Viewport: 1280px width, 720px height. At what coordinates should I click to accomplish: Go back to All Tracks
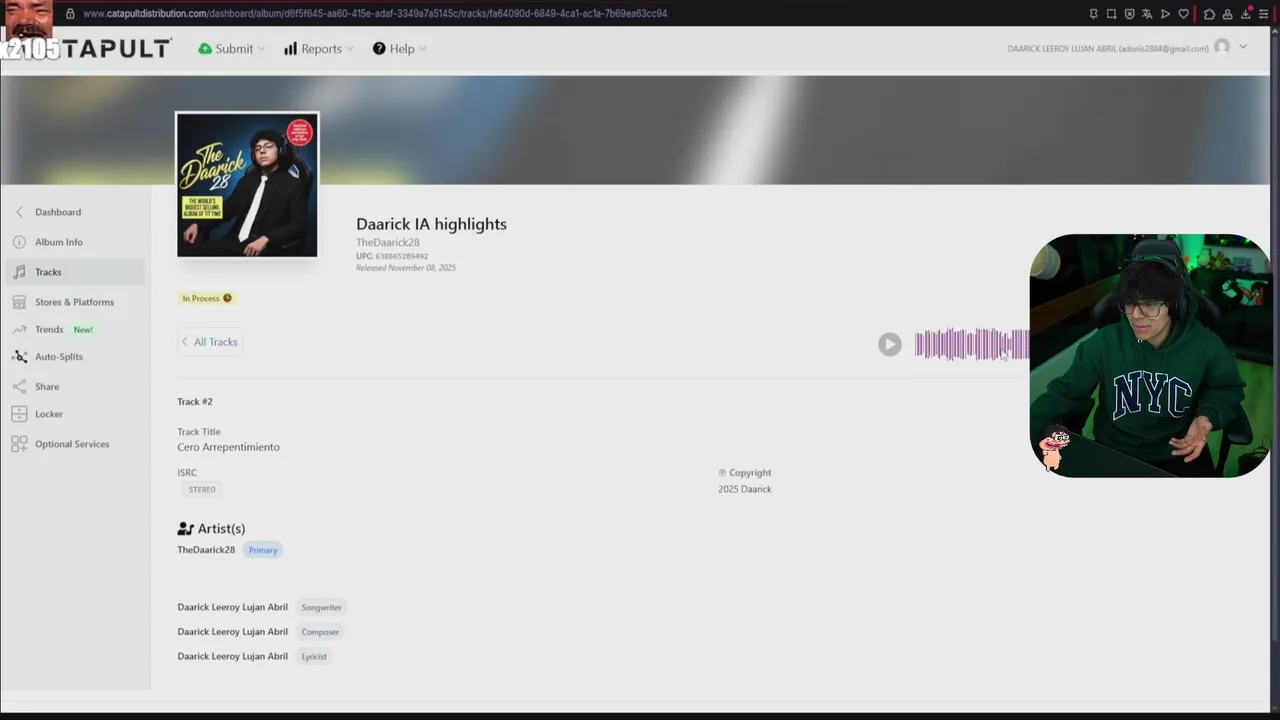click(210, 342)
